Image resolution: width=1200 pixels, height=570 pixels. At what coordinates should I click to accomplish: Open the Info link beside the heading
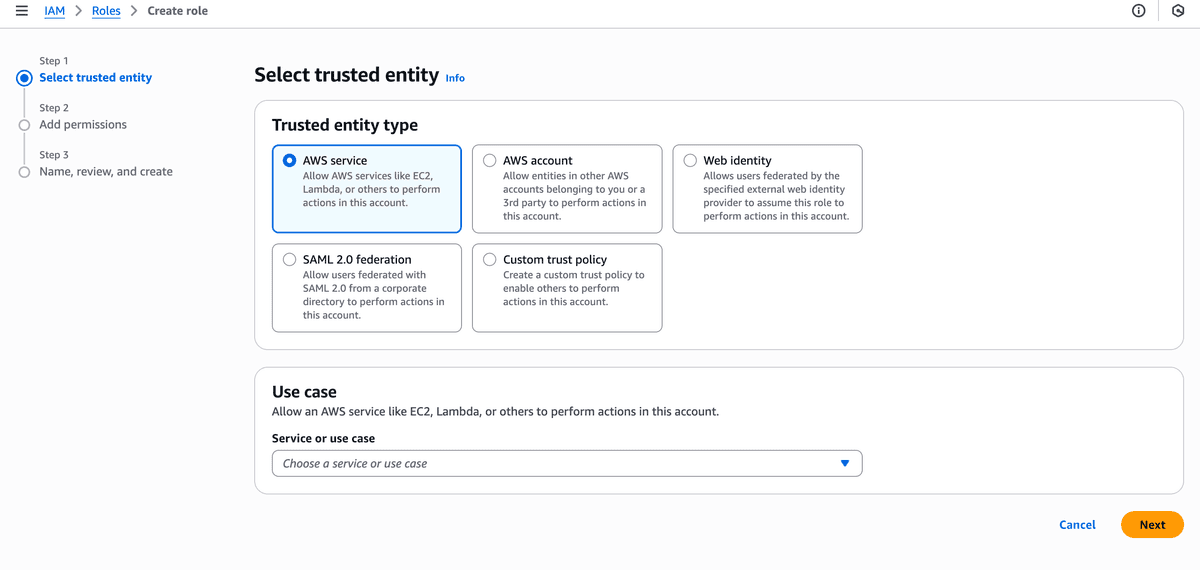click(455, 78)
